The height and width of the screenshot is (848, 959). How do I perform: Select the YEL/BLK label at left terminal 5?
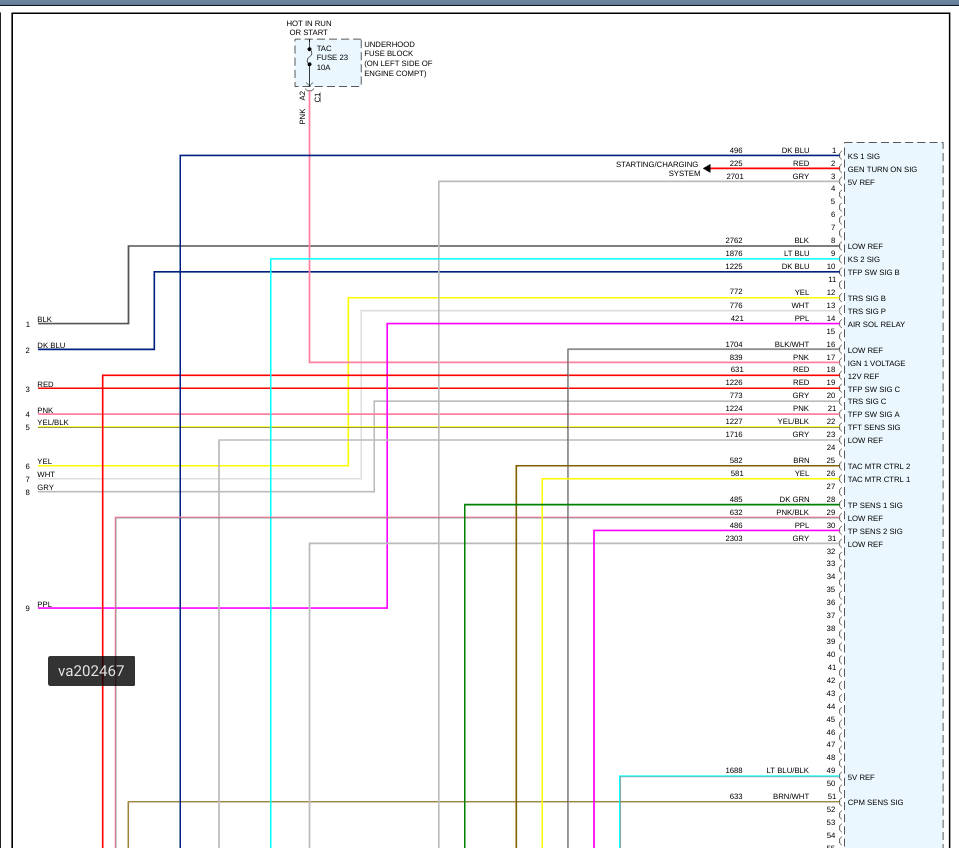point(53,422)
